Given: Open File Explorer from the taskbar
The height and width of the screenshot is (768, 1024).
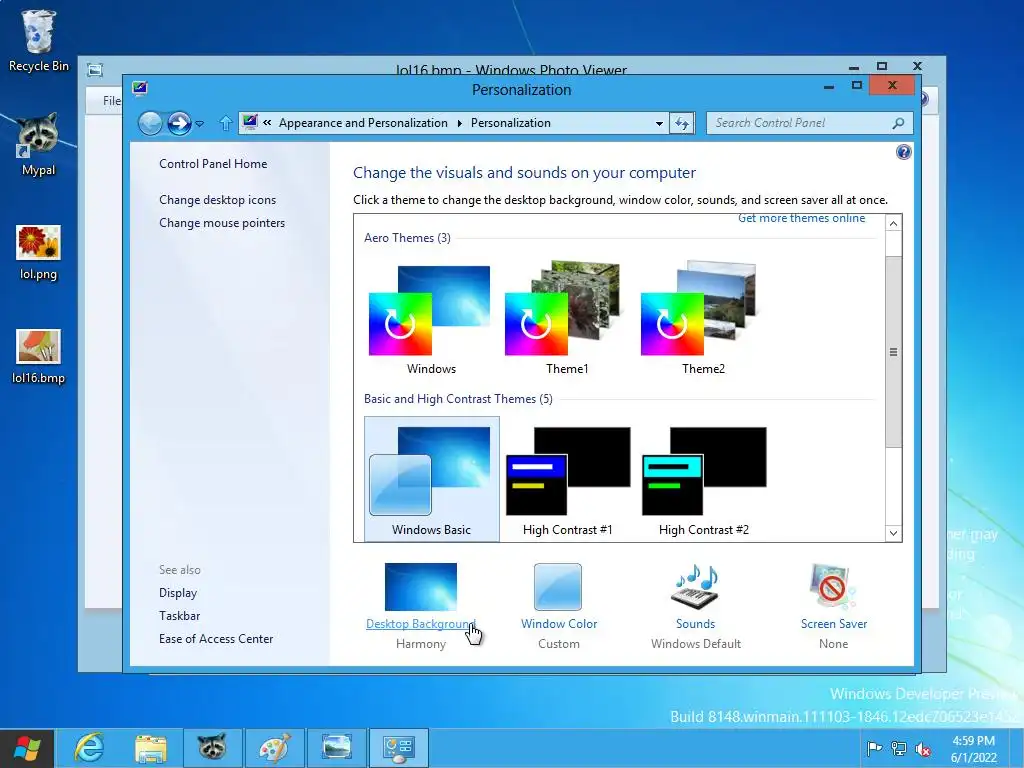Looking at the screenshot, I should [x=150, y=748].
